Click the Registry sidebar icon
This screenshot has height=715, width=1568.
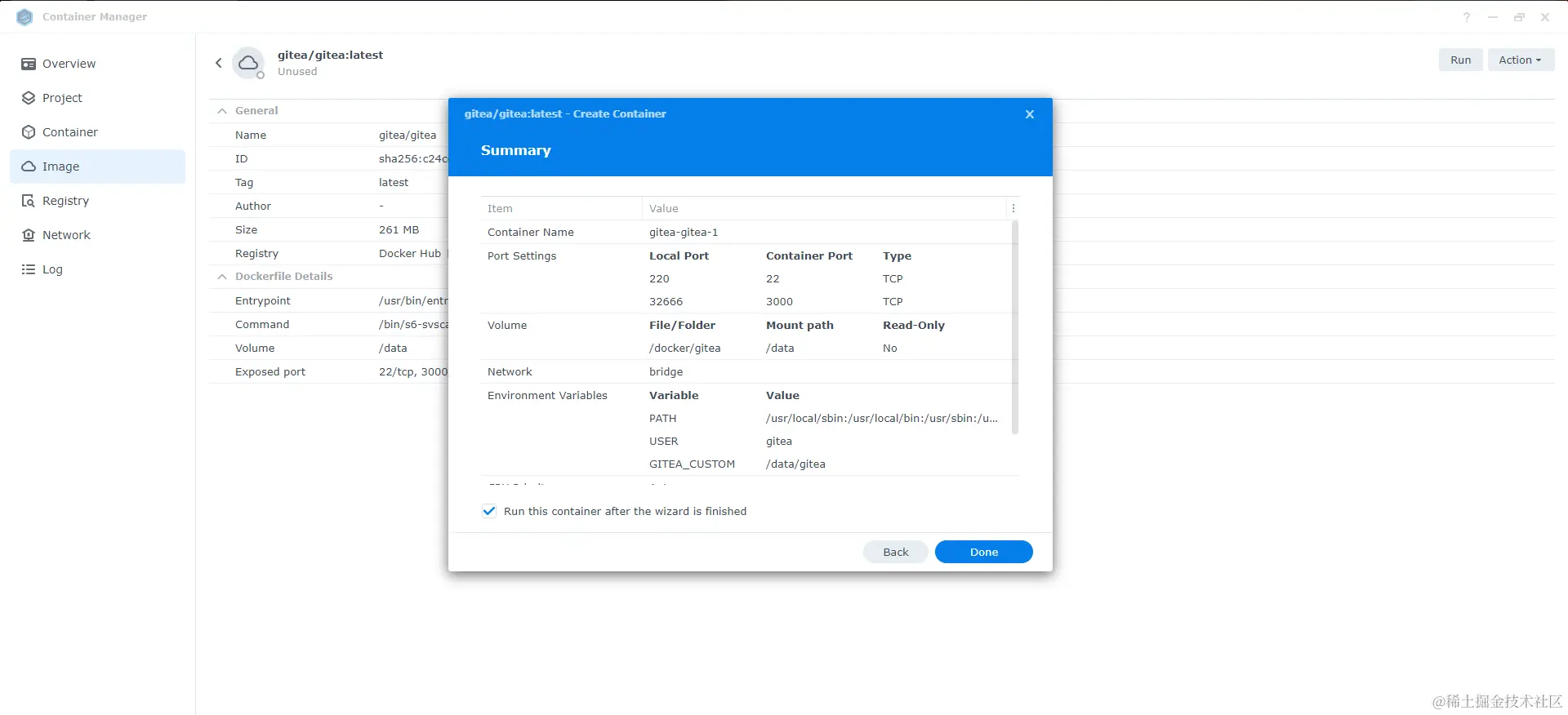click(x=29, y=201)
